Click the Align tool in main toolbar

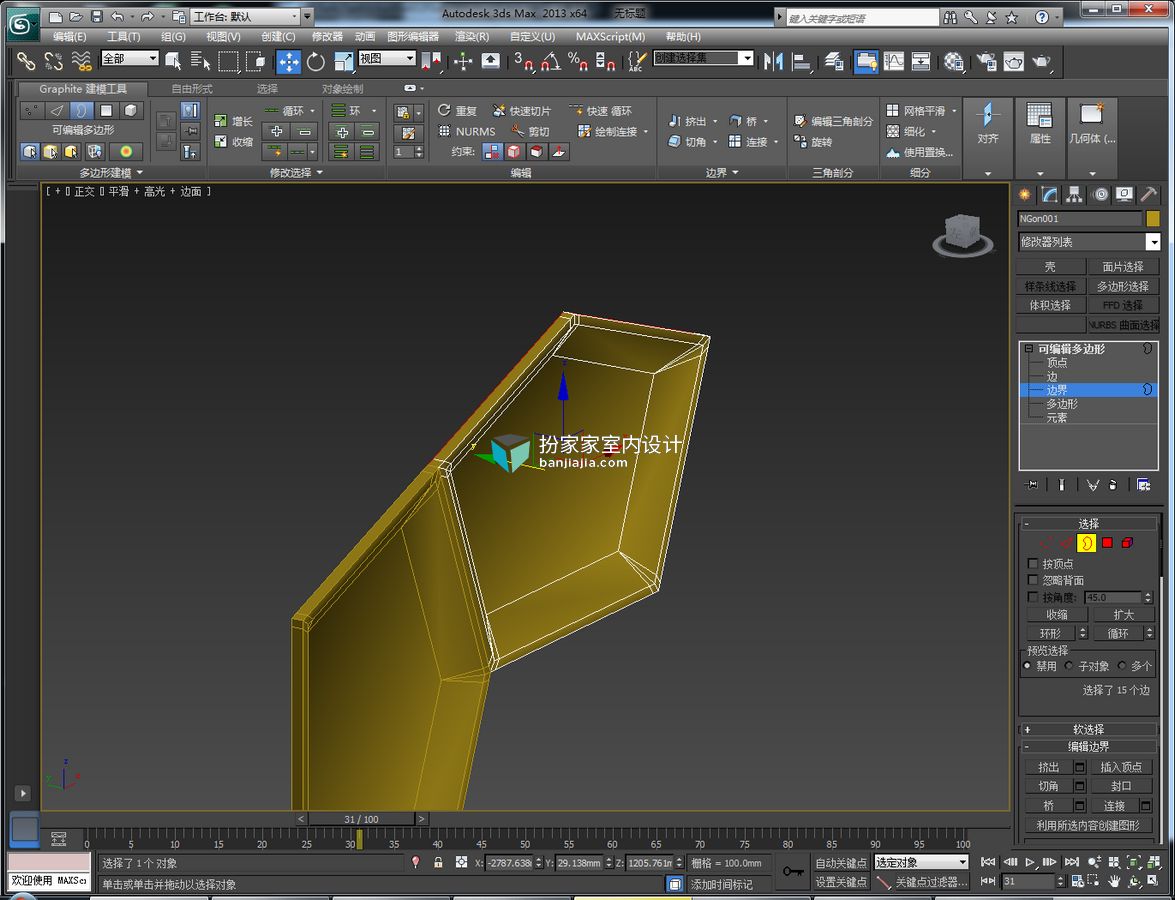click(x=801, y=61)
